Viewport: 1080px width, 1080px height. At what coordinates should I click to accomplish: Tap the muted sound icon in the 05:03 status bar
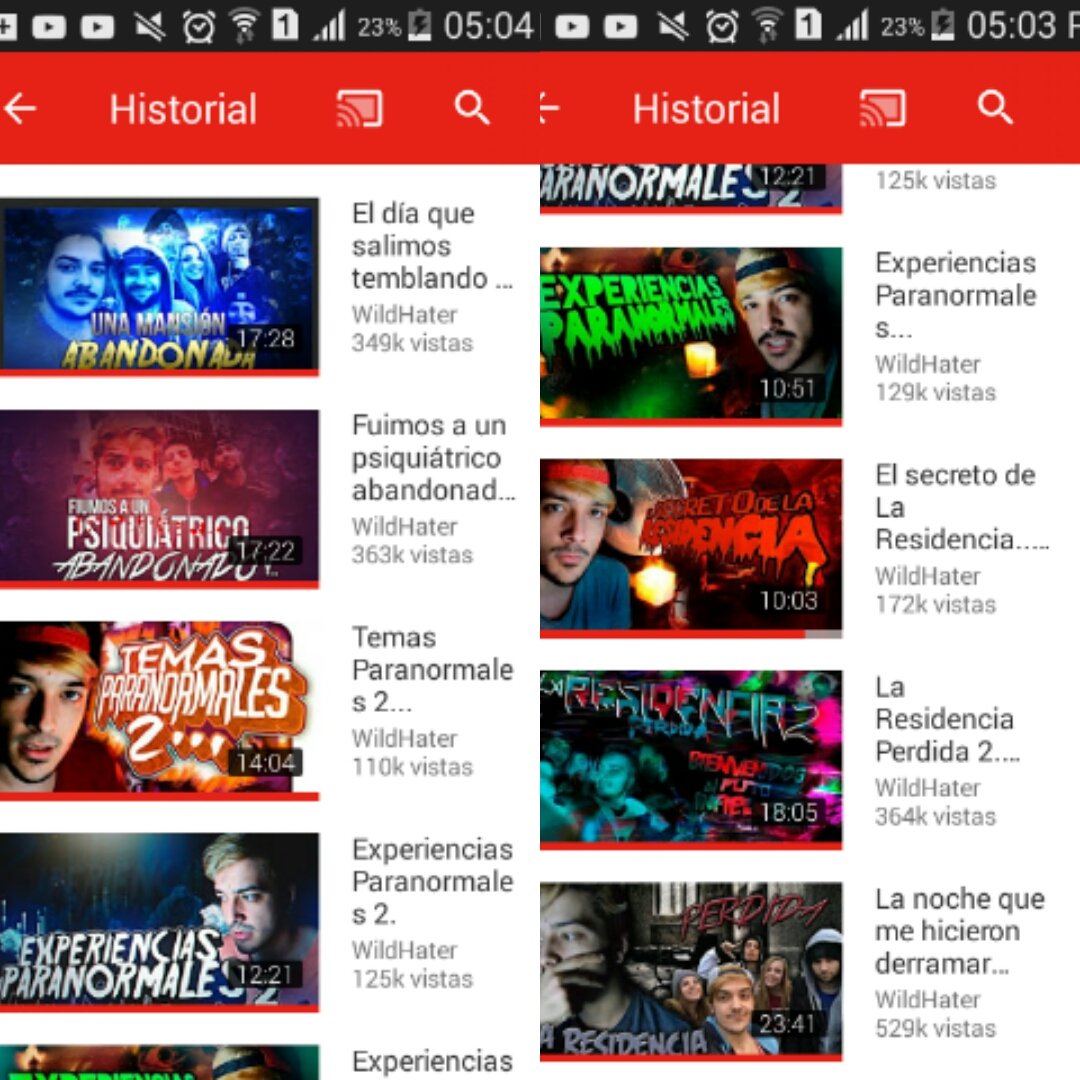(673, 26)
